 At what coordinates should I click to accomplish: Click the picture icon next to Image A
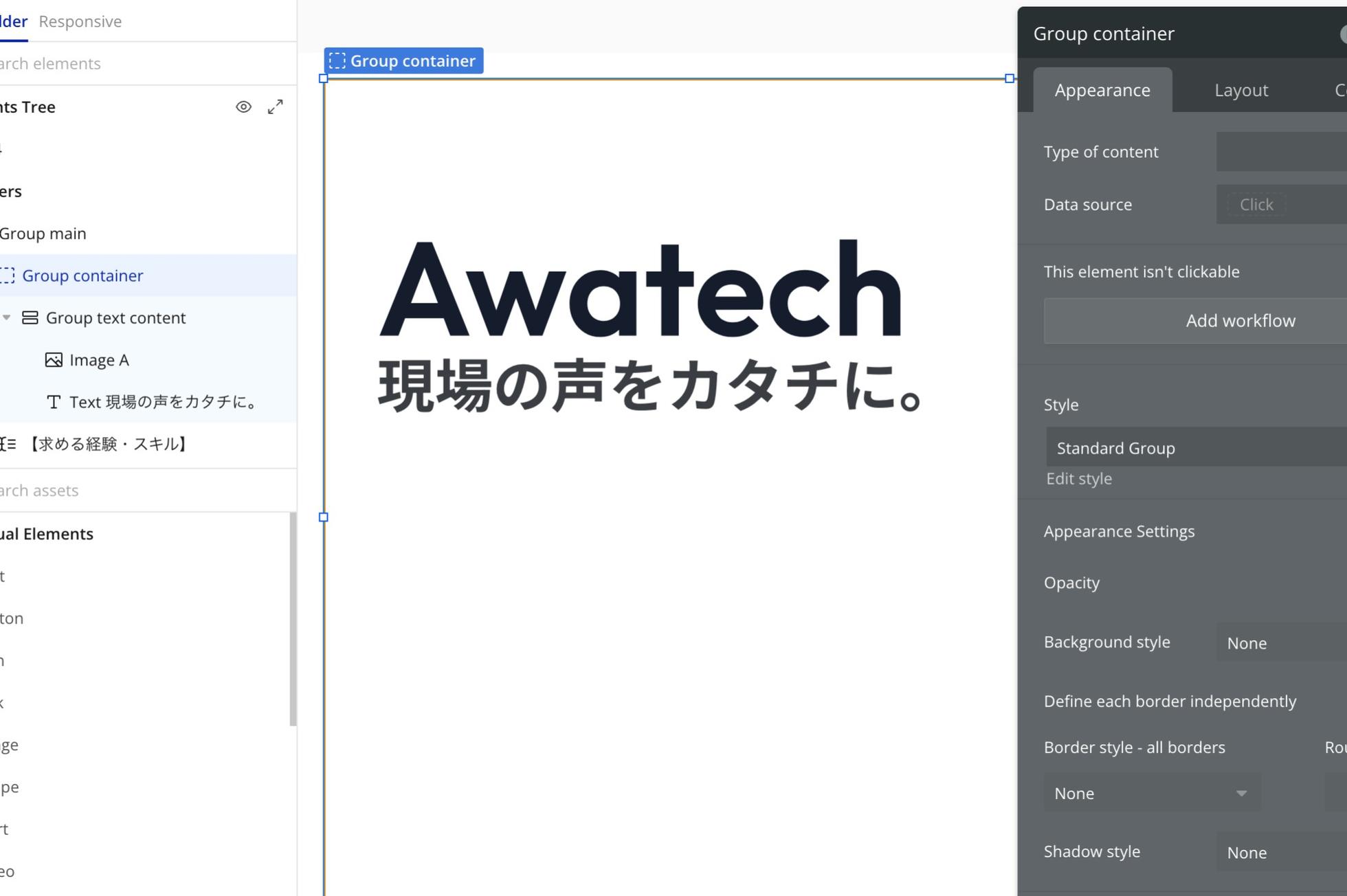(x=54, y=360)
